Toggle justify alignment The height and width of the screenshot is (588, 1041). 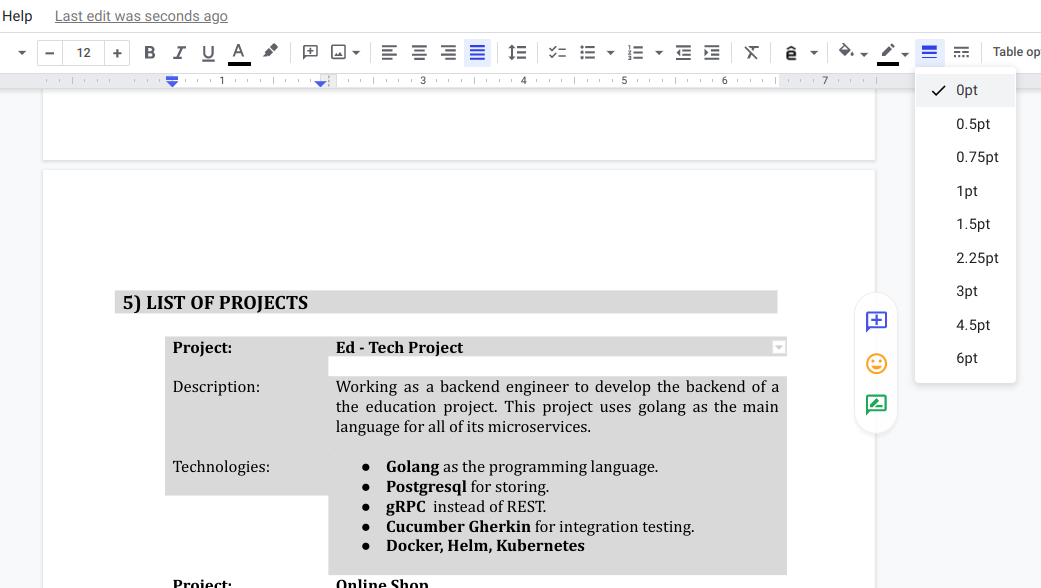(477, 52)
